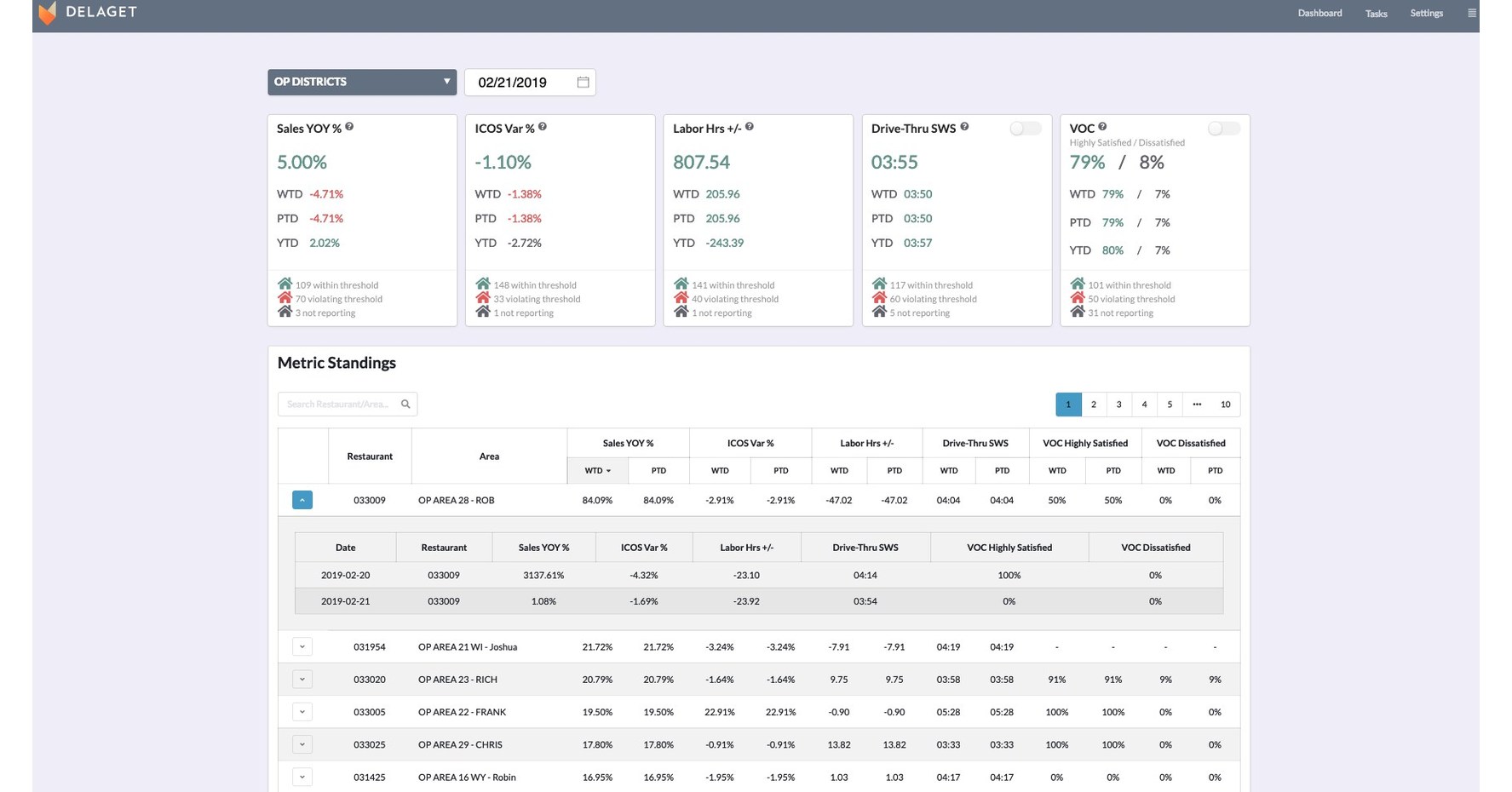Click the Delaget fox logo

tap(48, 13)
